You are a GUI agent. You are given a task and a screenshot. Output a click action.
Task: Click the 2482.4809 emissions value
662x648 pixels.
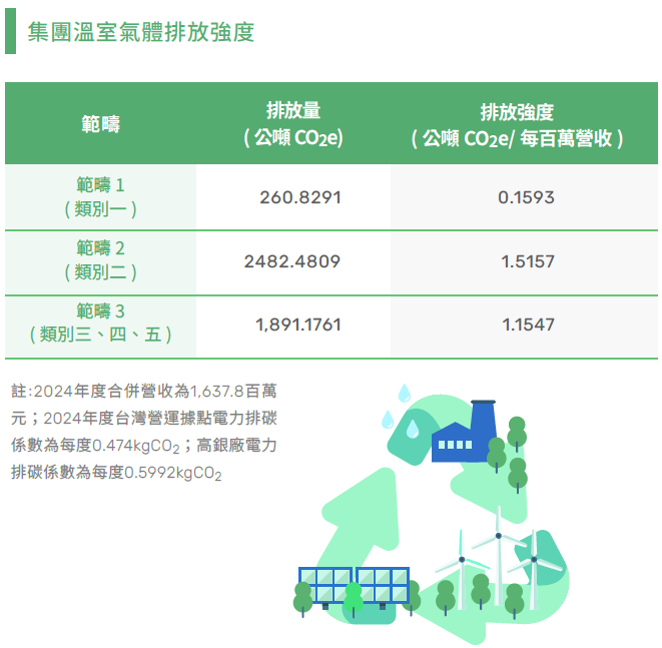tap(292, 261)
